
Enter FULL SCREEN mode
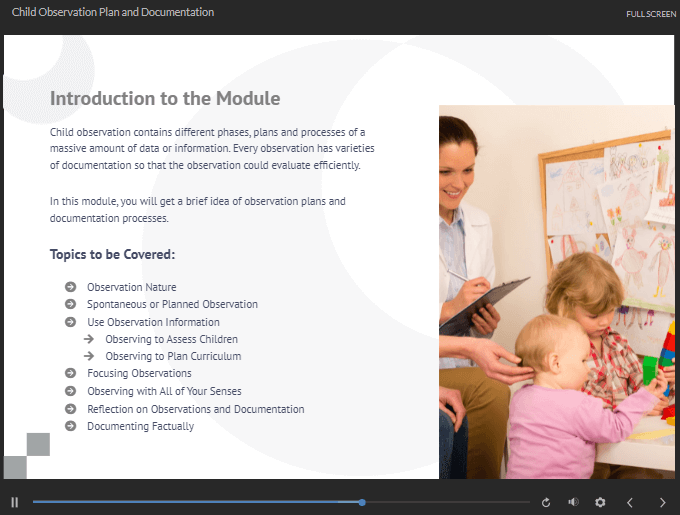[x=650, y=14]
